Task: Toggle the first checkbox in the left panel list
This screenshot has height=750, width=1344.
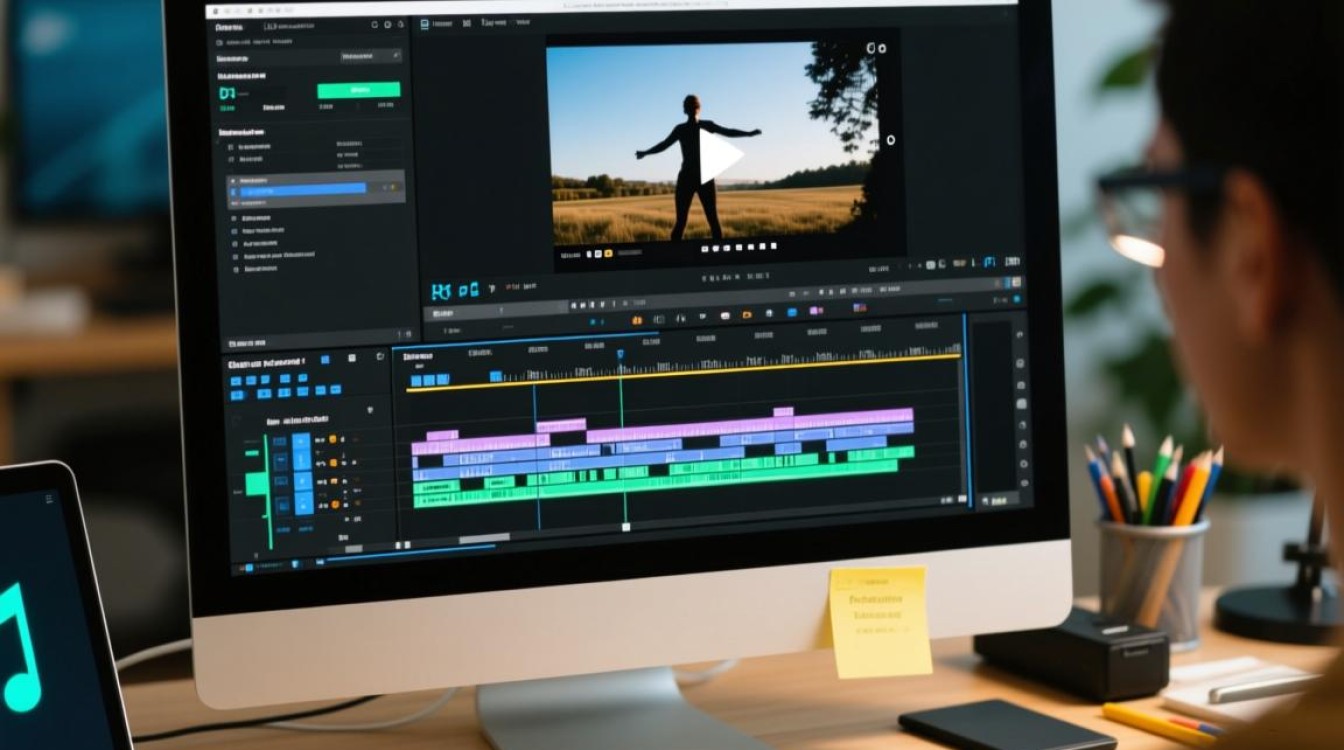Action: click(x=232, y=146)
